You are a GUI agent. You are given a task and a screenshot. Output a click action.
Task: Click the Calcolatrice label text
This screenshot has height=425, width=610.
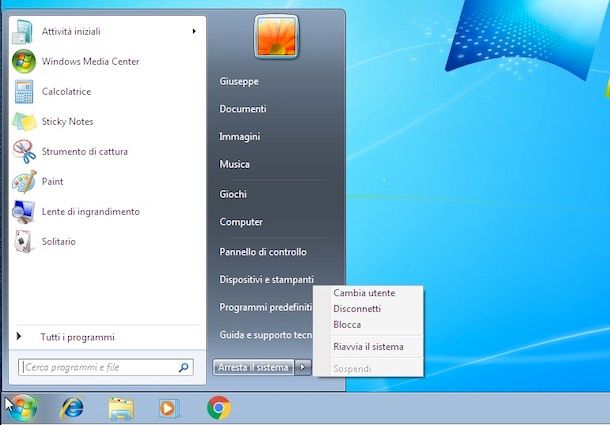tap(66, 91)
